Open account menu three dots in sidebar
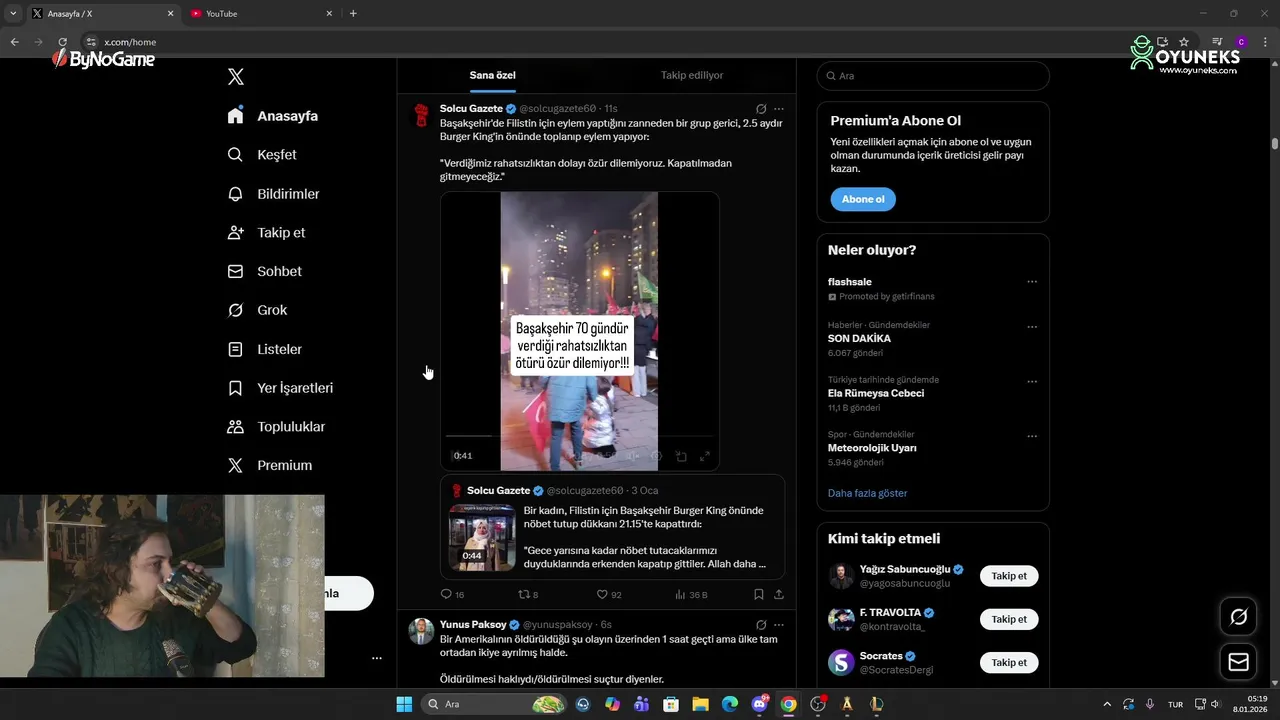1280x720 pixels. tap(377, 658)
